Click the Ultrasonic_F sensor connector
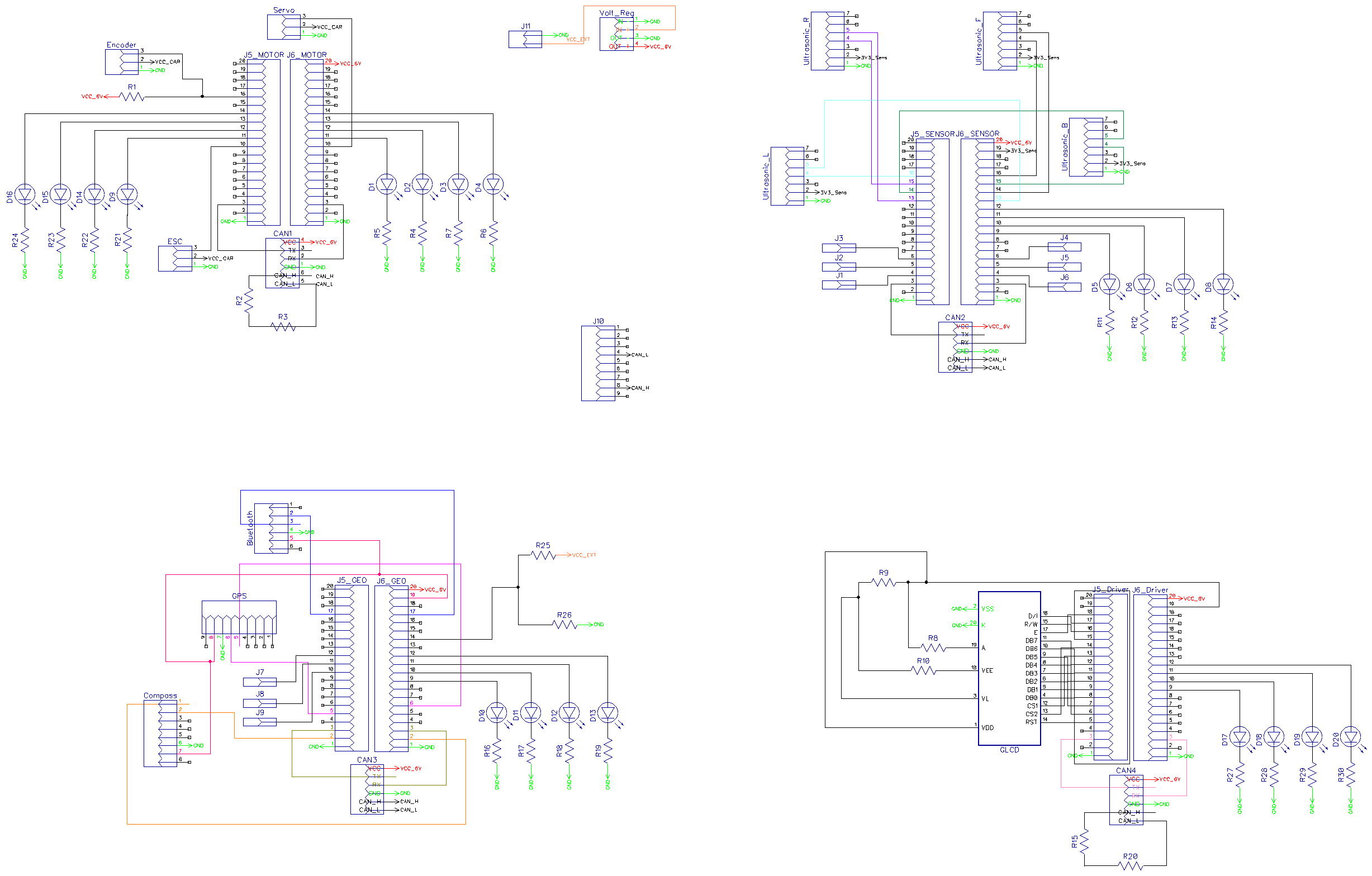Screen dimensions: 1372x876 (x=1000, y=41)
